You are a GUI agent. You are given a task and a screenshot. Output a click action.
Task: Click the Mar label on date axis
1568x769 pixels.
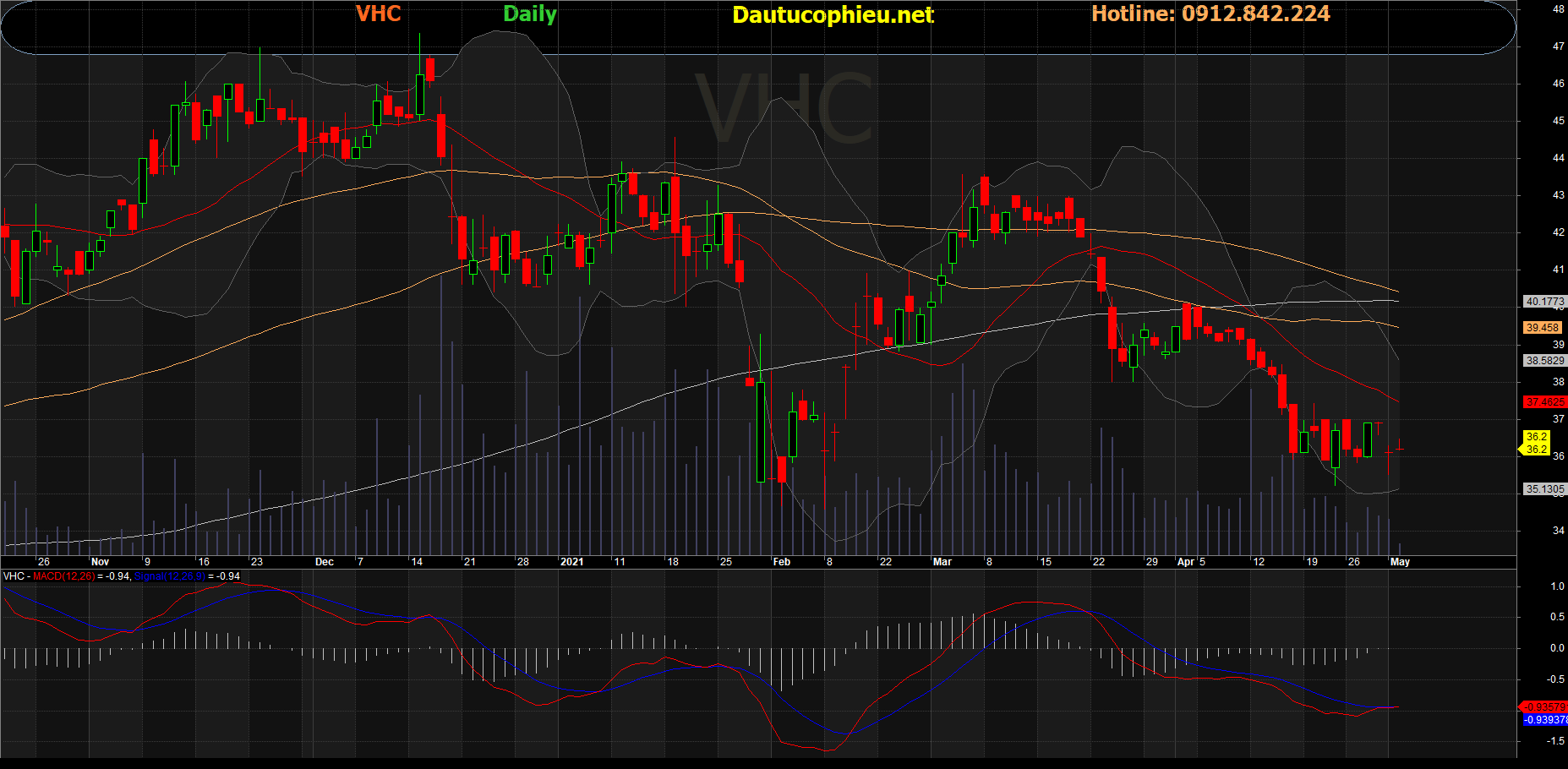[x=942, y=562]
